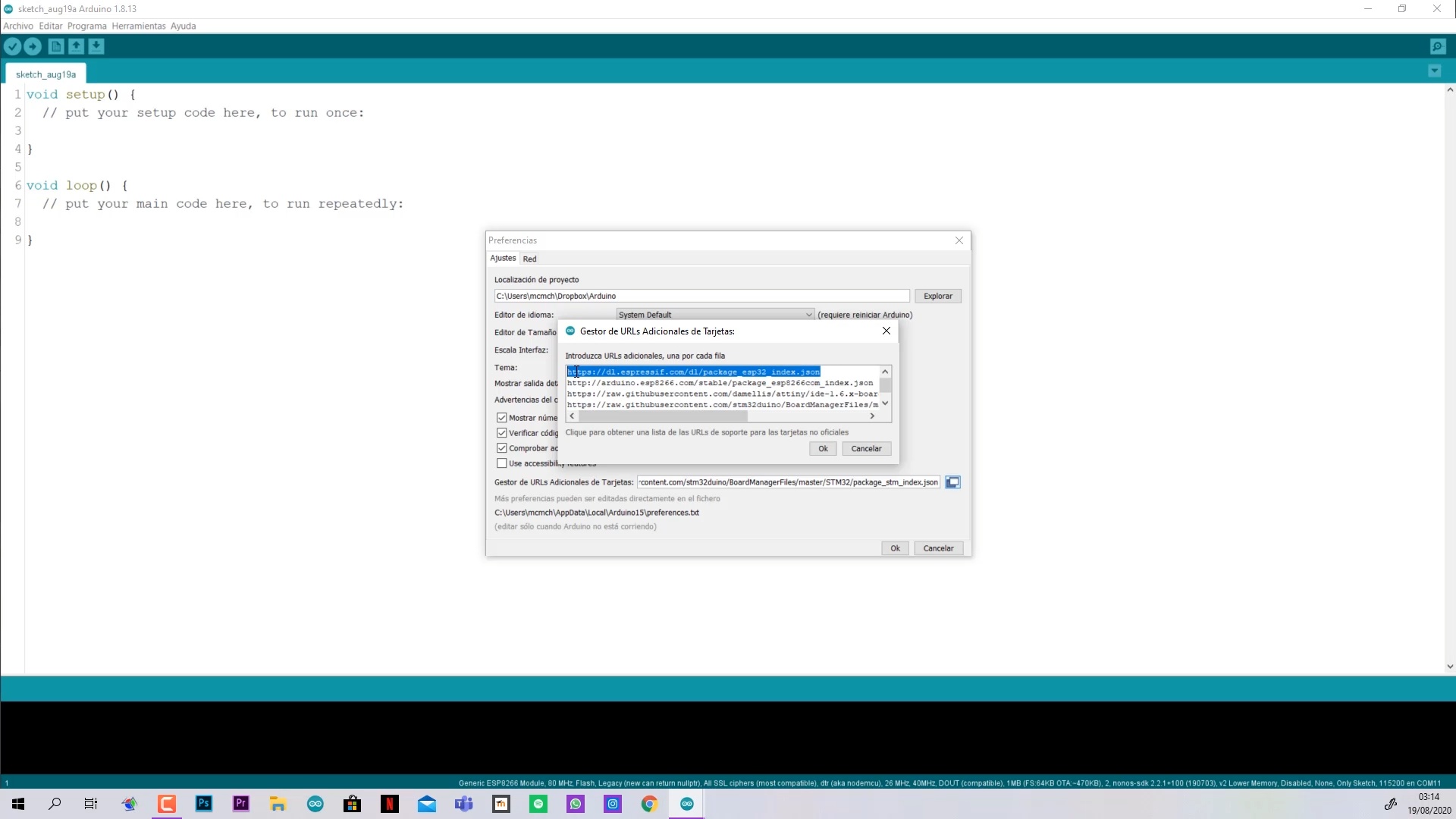1456x819 pixels.
Task: Toggle the Verificar código checkbox
Action: (x=501, y=433)
